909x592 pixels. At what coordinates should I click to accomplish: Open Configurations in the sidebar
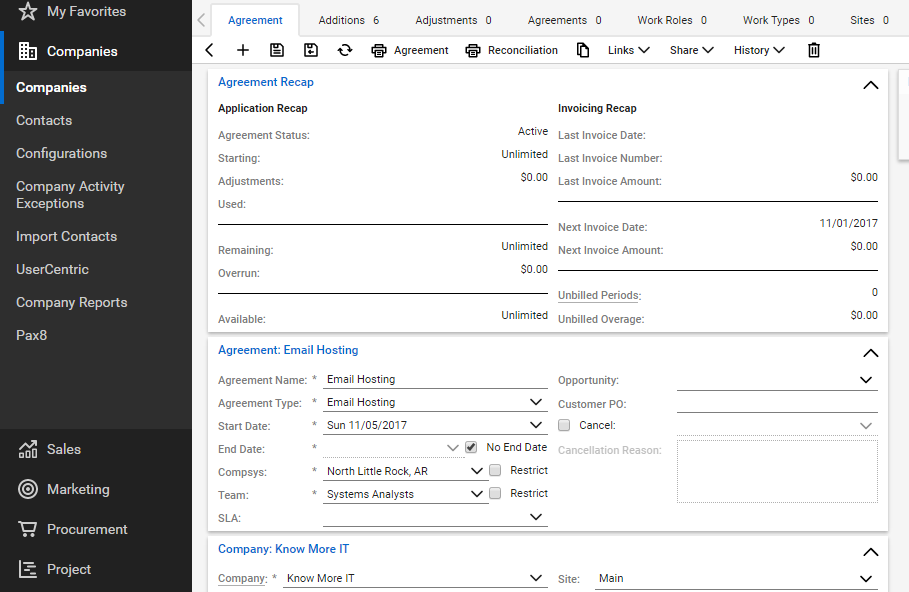tap(61, 154)
